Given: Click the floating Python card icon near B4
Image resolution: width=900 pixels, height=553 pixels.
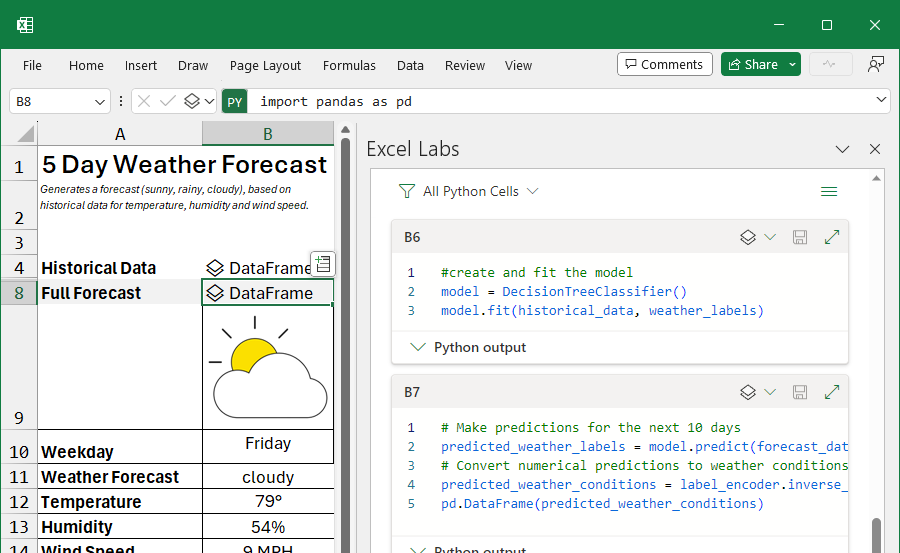Looking at the screenshot, I should pos(322,264).
